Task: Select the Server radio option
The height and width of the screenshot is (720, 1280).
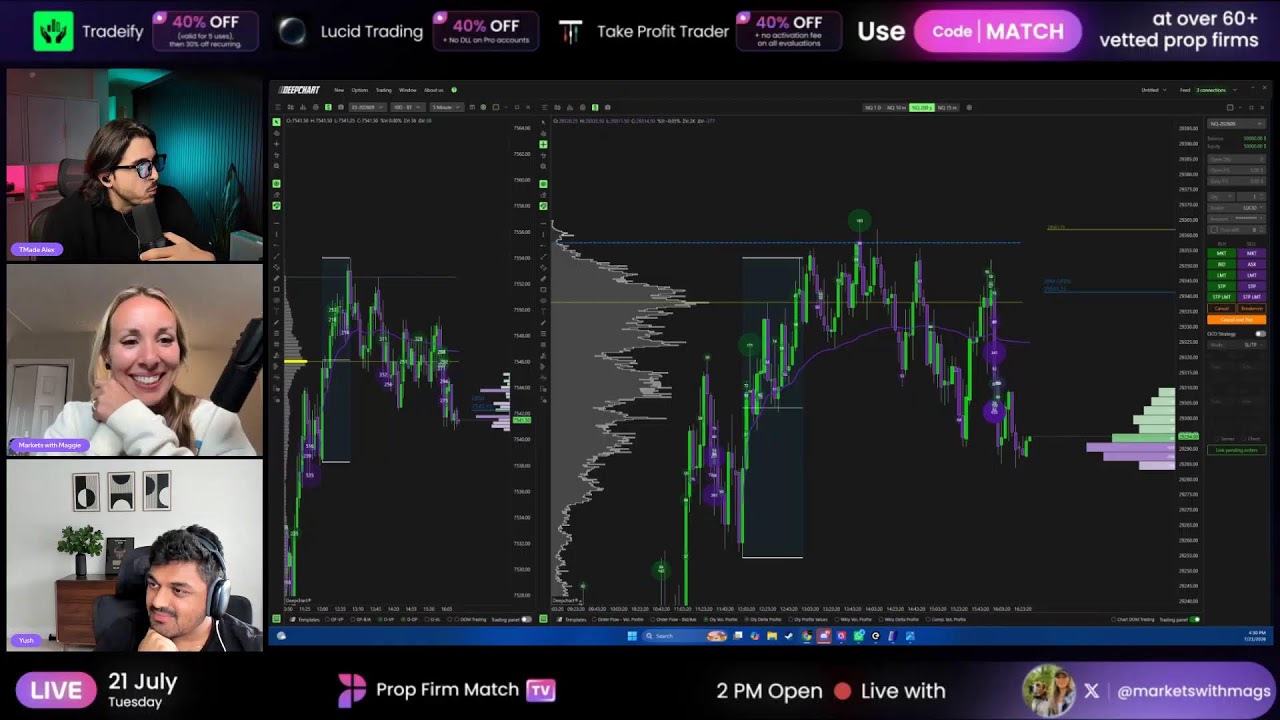Action: 1224,439
